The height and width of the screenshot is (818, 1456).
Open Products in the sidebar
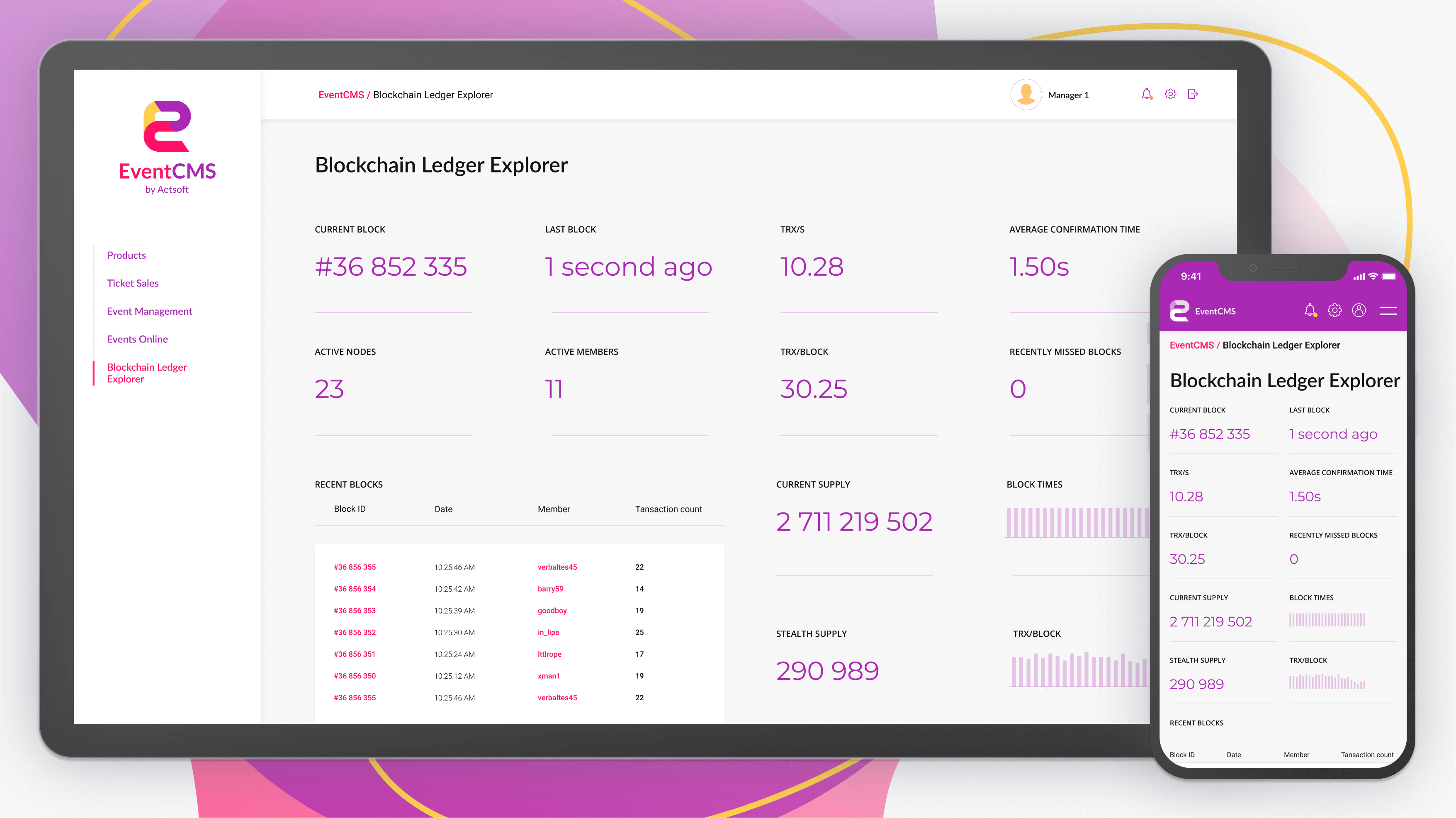[126, 255]
